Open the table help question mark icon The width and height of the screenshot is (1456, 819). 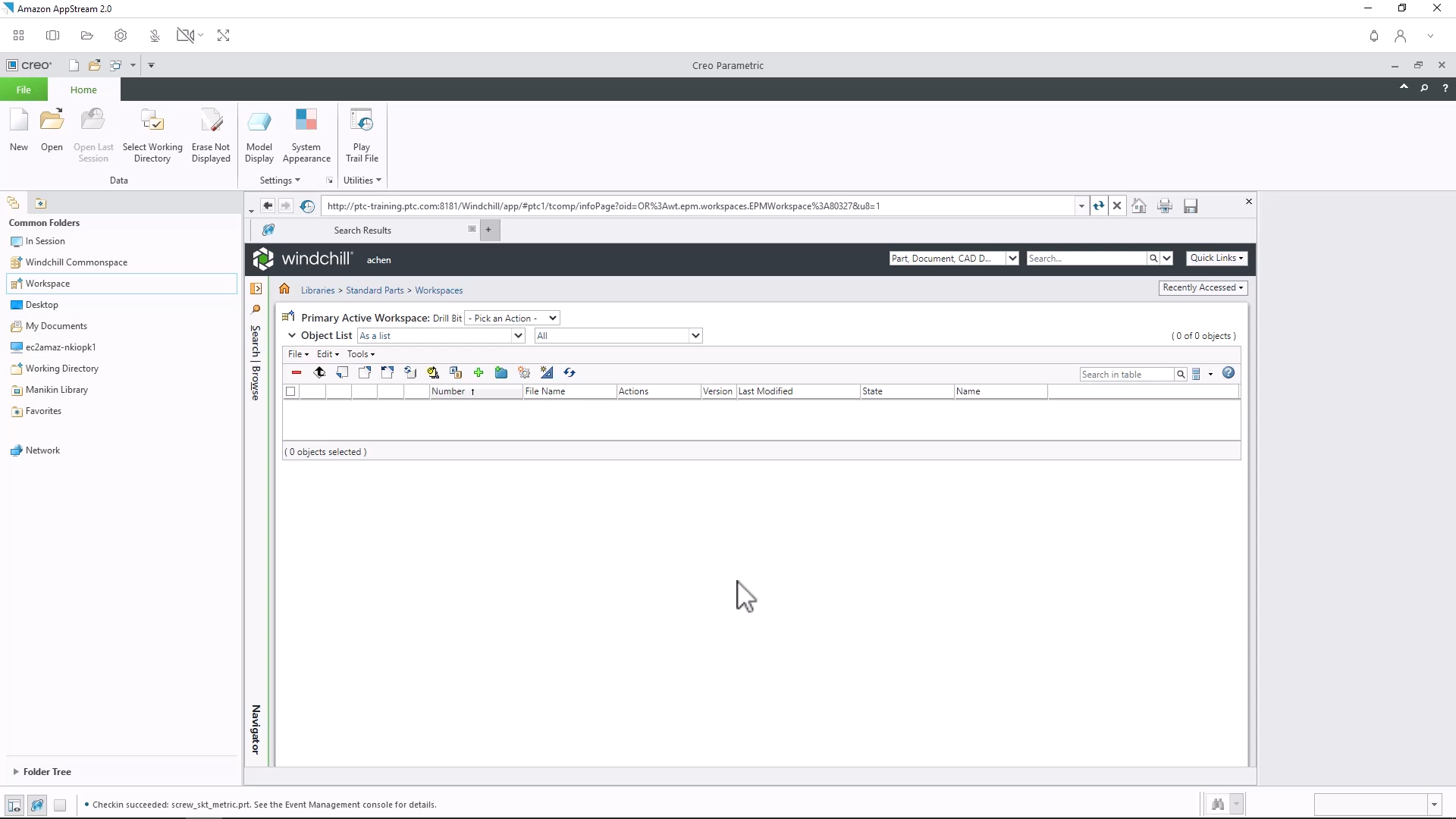[1228, 373]
